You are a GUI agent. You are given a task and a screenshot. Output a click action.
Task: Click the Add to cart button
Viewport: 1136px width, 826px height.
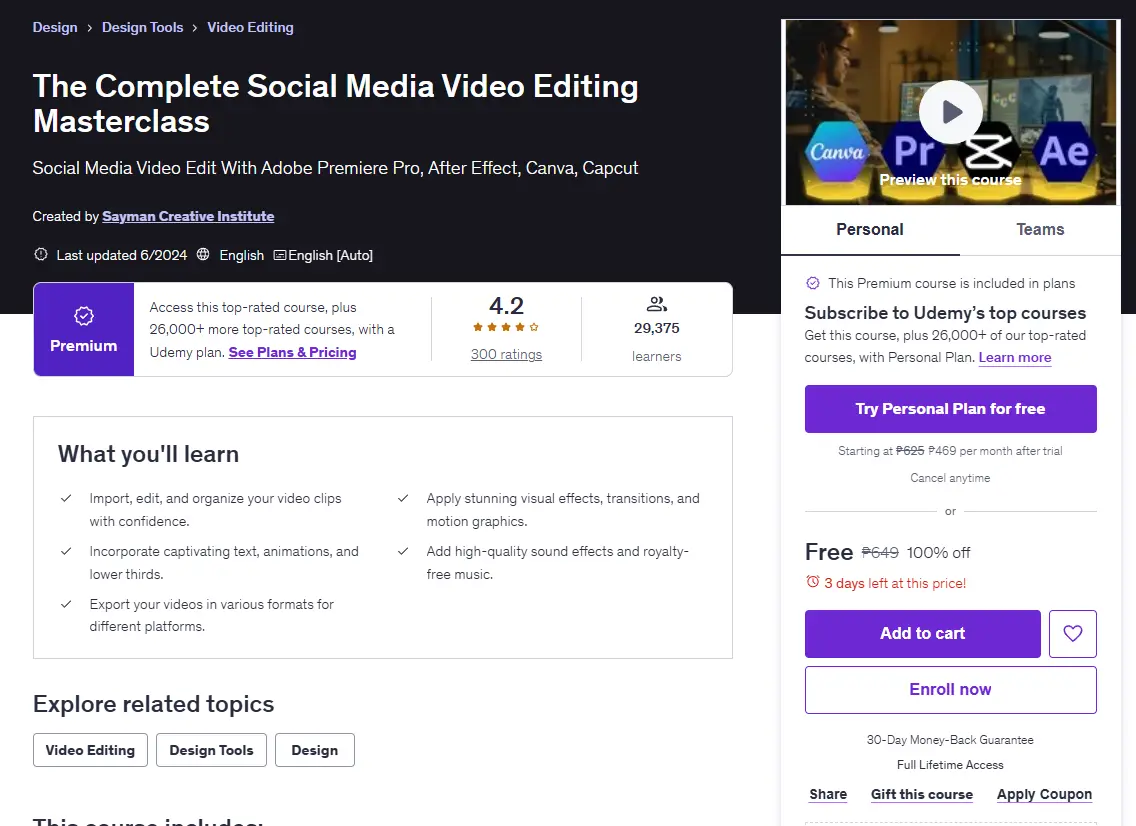[922, 633]
